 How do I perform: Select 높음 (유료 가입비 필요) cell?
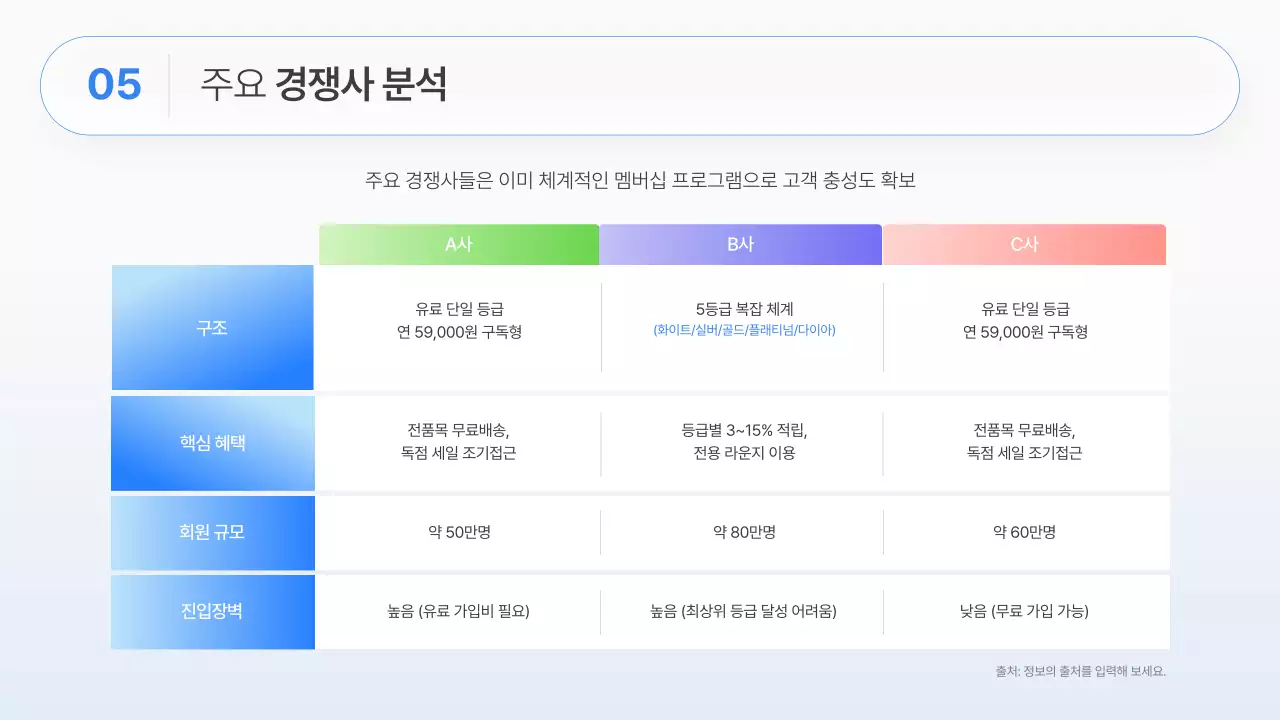(459, 611)
